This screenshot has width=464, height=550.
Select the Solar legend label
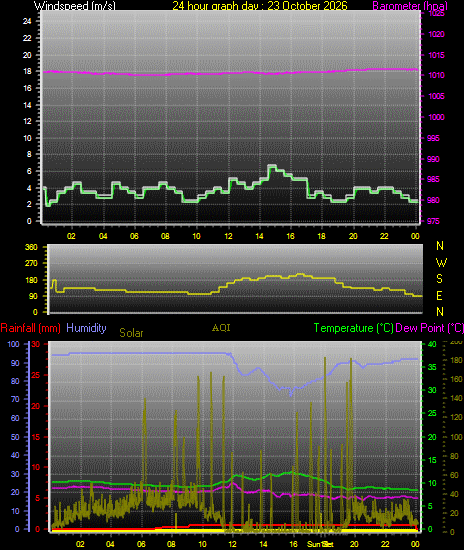[x=131, y=333]
